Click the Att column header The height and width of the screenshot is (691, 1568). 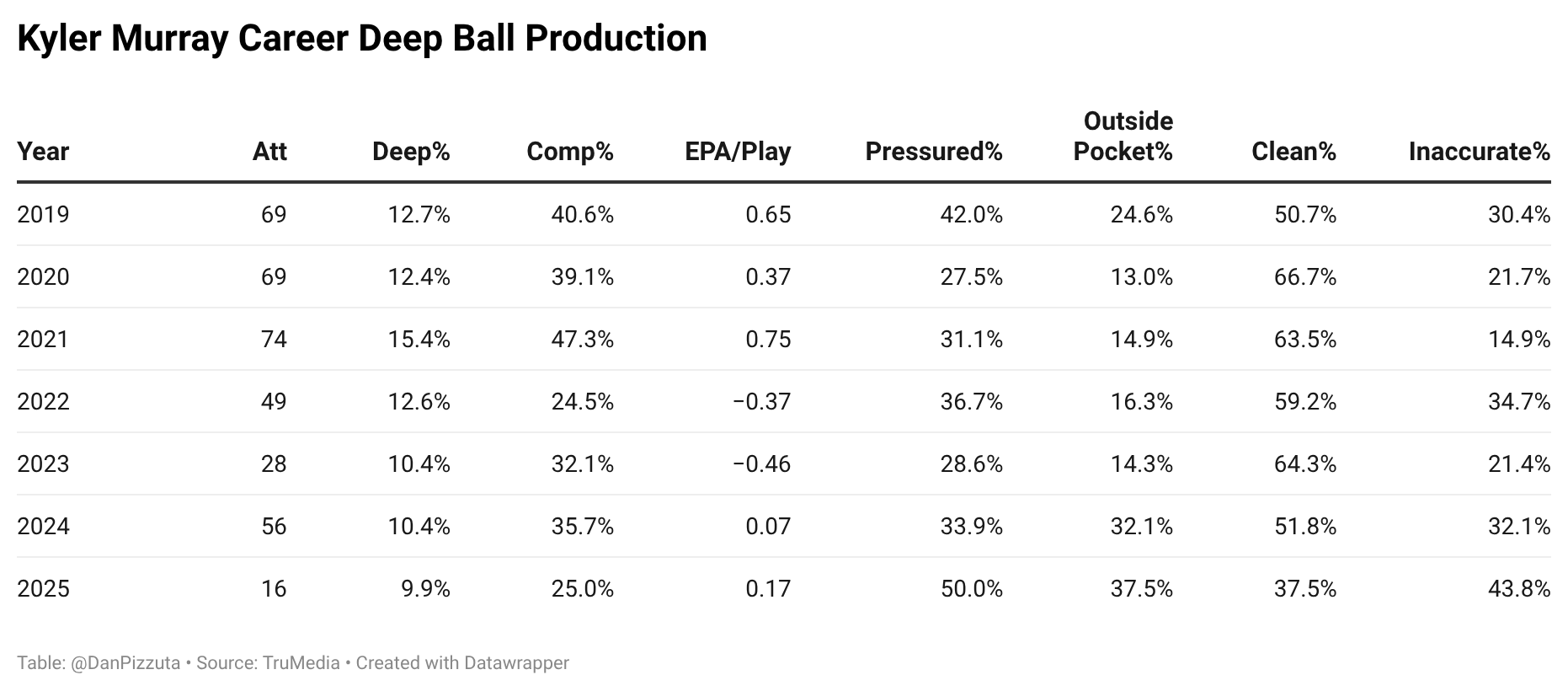pyautogui.click(x=269, y=152)
